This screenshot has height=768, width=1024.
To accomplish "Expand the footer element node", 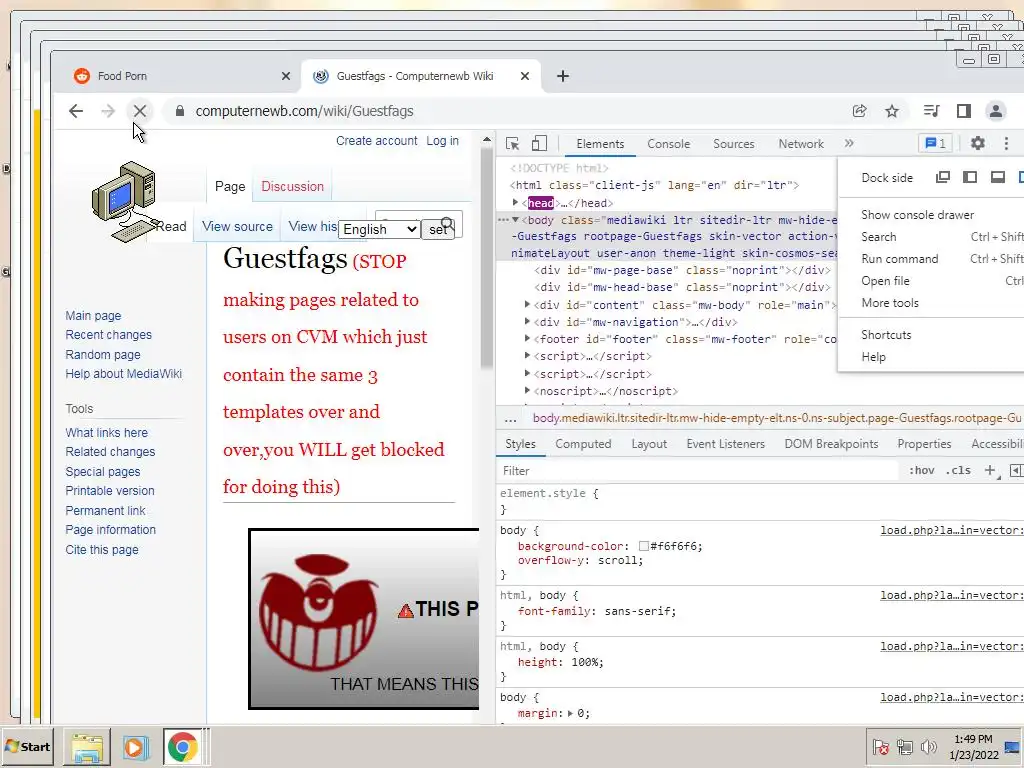I will click(527, 338).
